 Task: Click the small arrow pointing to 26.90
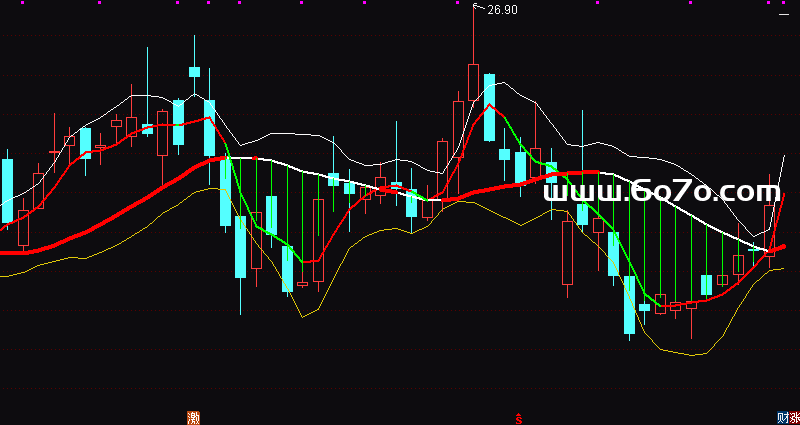click(478, 8)
